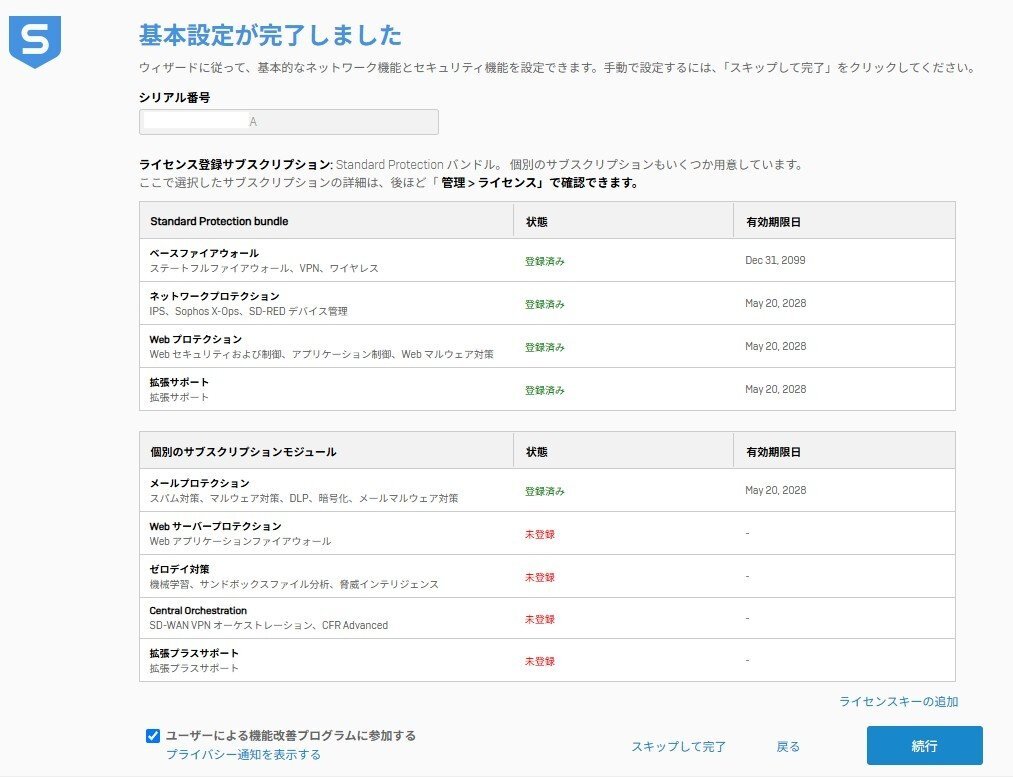
Task: Click Standard Protection bundle table header
Action: tap(219, 221)
